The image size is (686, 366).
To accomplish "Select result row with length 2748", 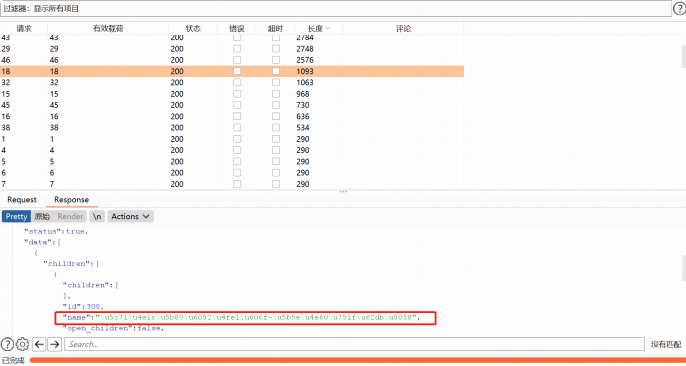I will (232, 49).
